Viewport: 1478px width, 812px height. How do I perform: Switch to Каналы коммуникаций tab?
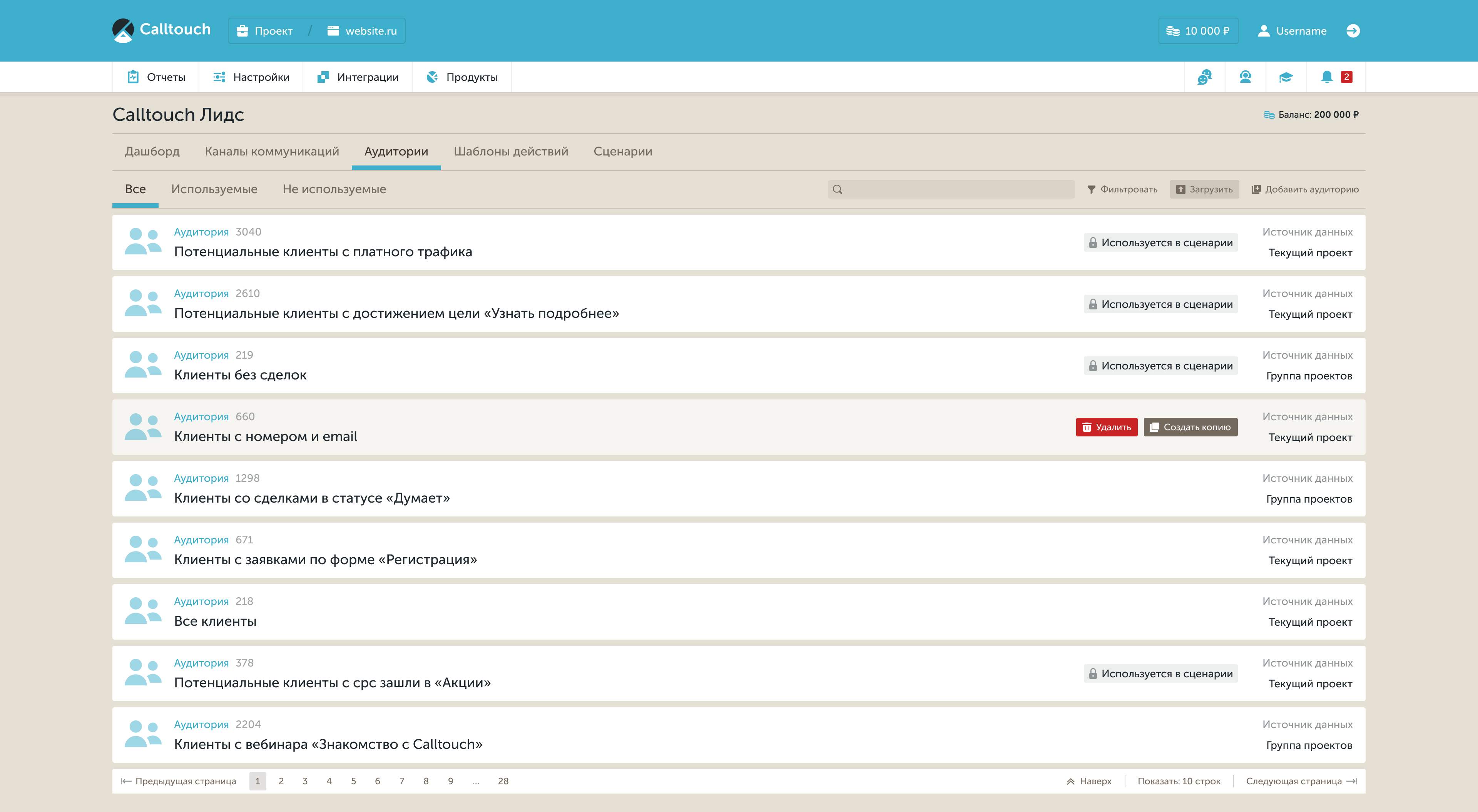[x=272, y=152]
